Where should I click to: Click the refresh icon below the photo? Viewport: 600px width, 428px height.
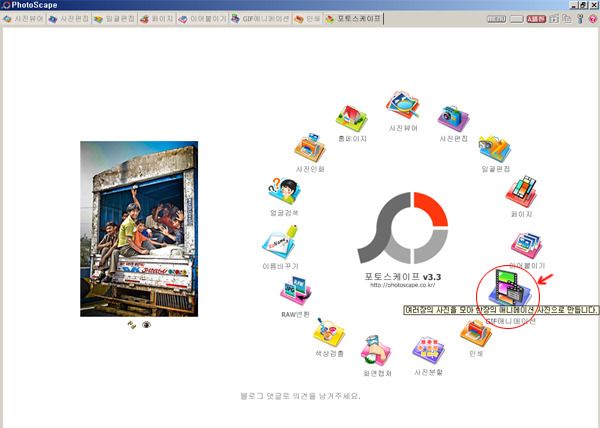click(x=132, y=325)
